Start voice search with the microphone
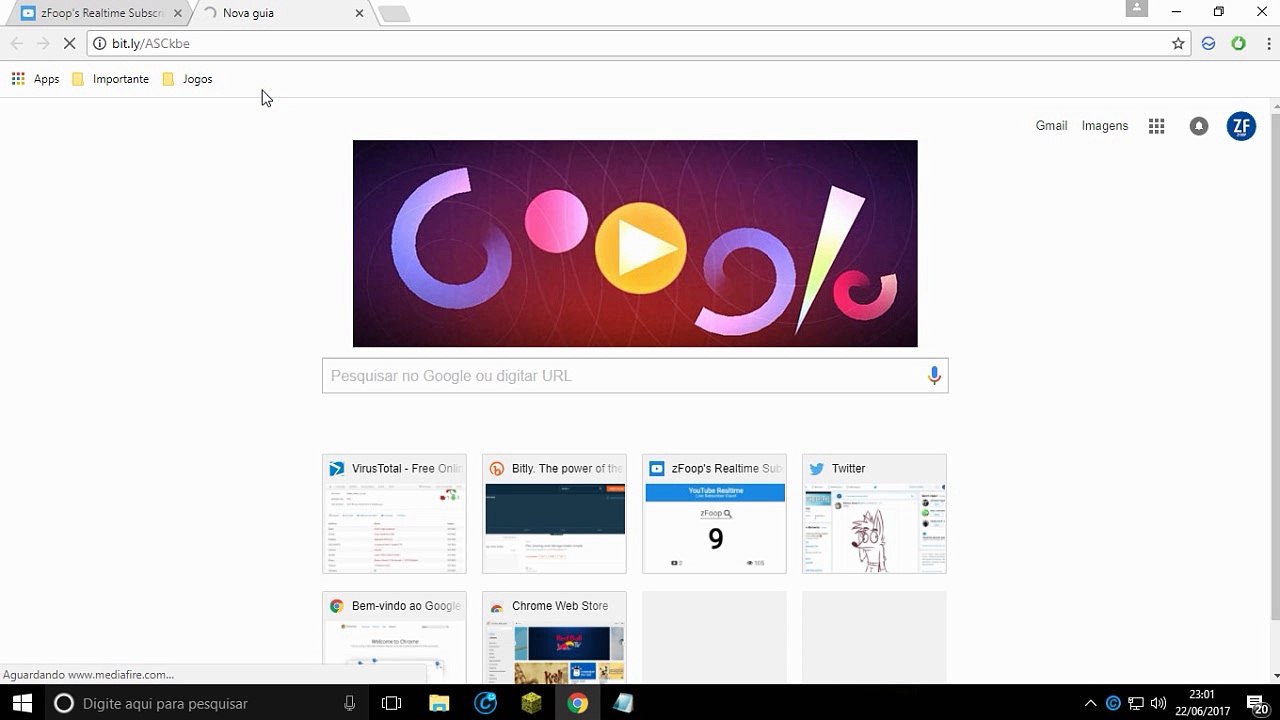The image size is (1280, 720). click(934, 376)
